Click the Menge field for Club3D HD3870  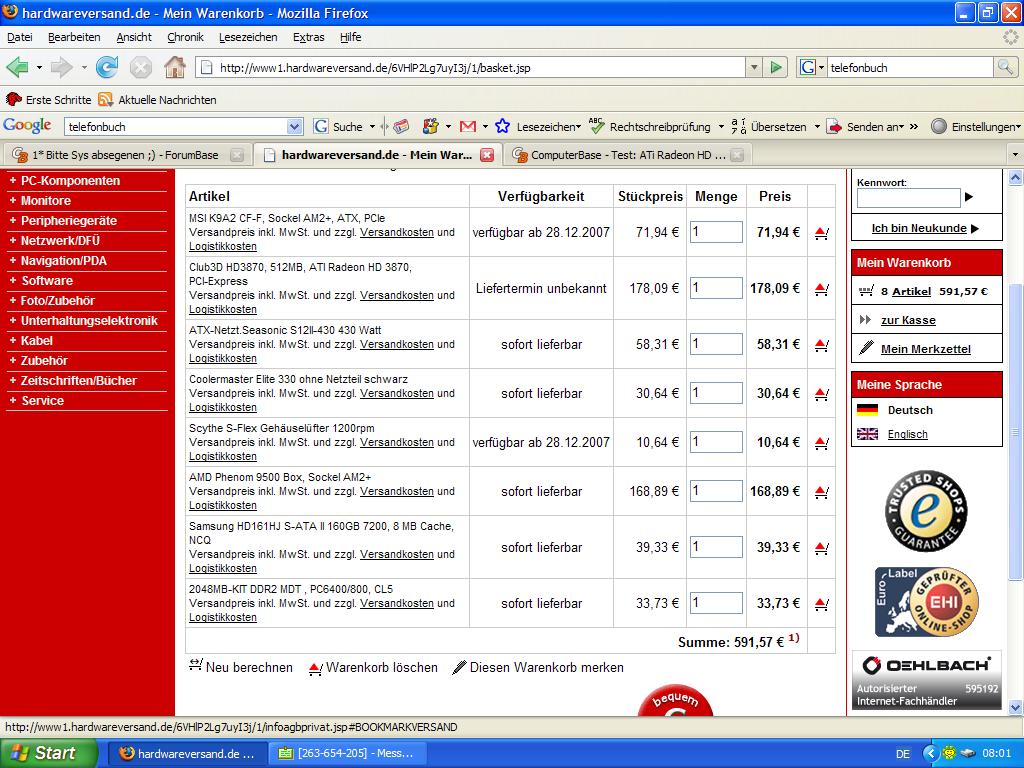tap(716, 288)
